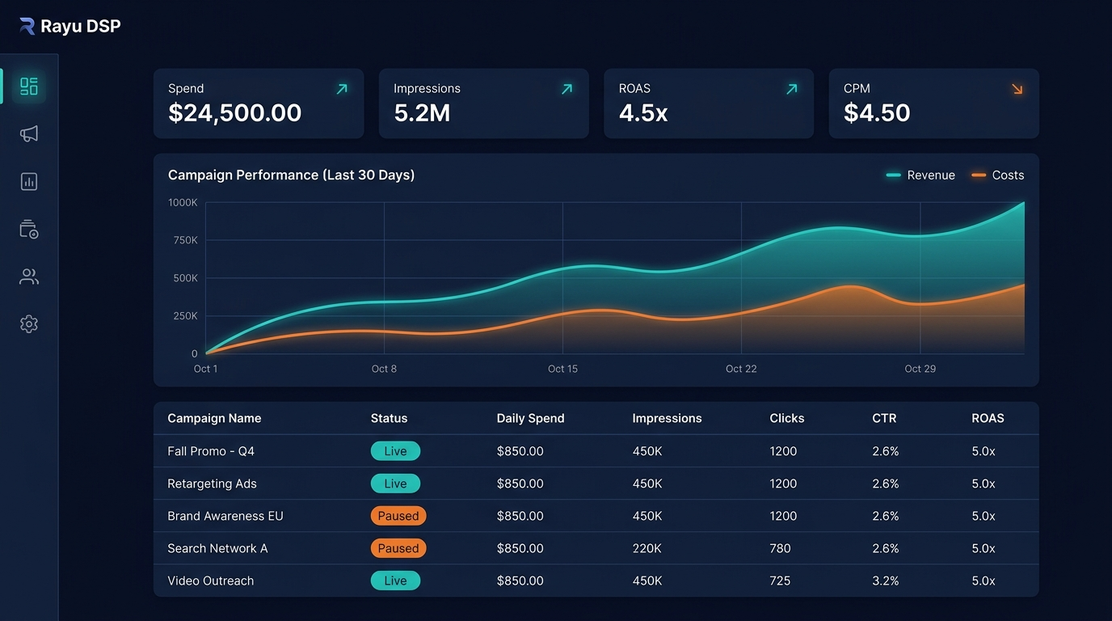1112x621 pixels.
Task: Click the 4.5x ROAS value
Action: click(643, 113)
